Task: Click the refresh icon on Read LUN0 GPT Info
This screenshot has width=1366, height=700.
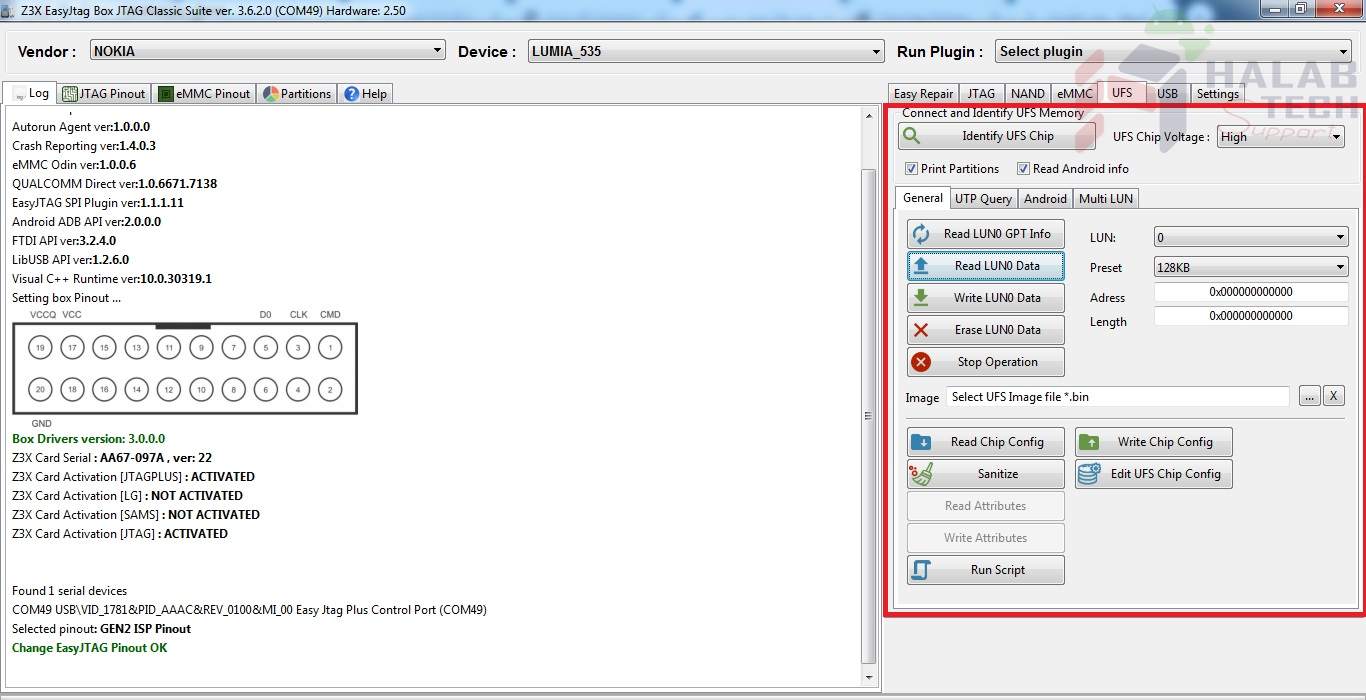Action: pyautogui.click(x=921, y=234)
